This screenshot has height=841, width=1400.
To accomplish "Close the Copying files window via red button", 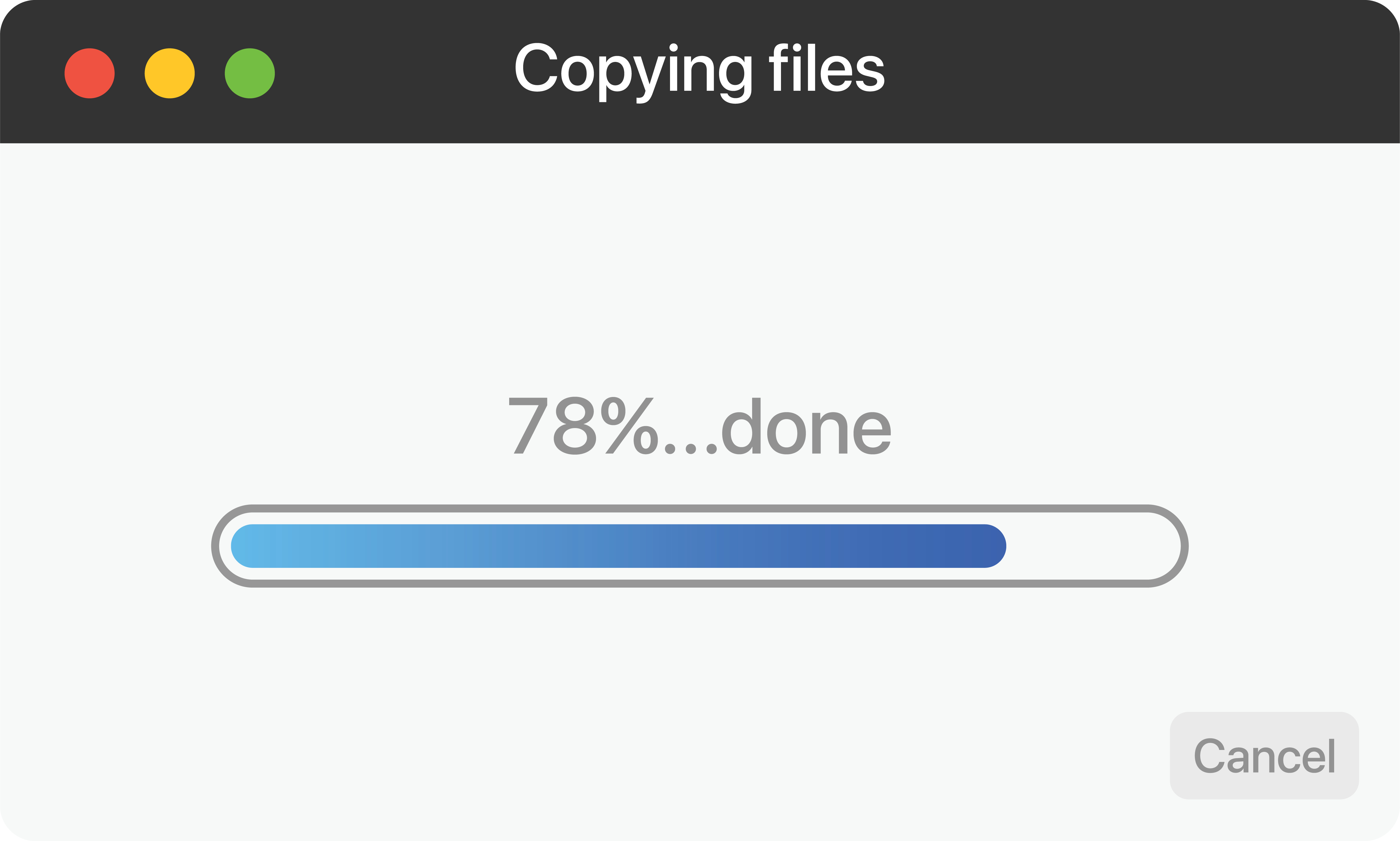I will (x=90, y=73).
